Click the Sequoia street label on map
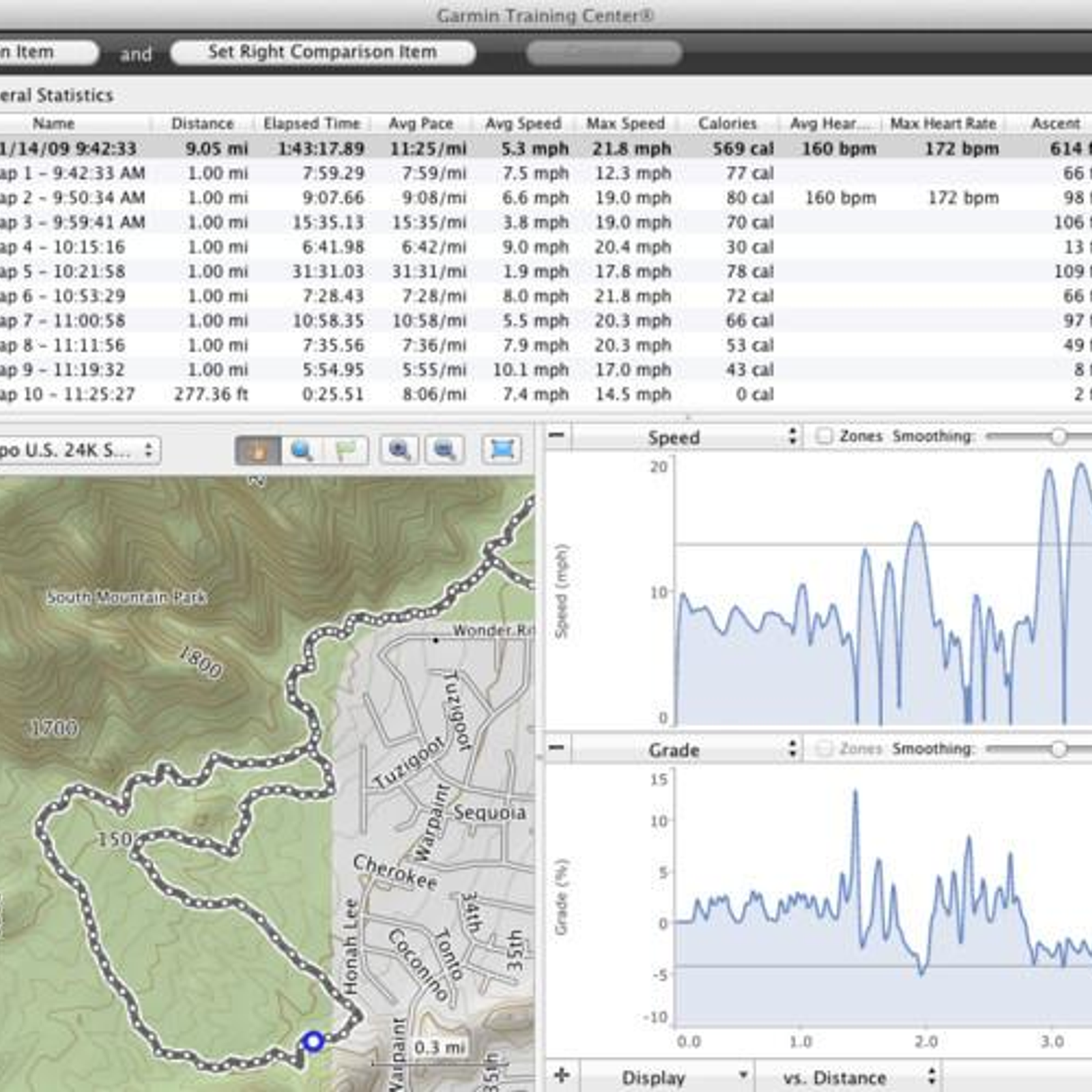 click(489, 812)
